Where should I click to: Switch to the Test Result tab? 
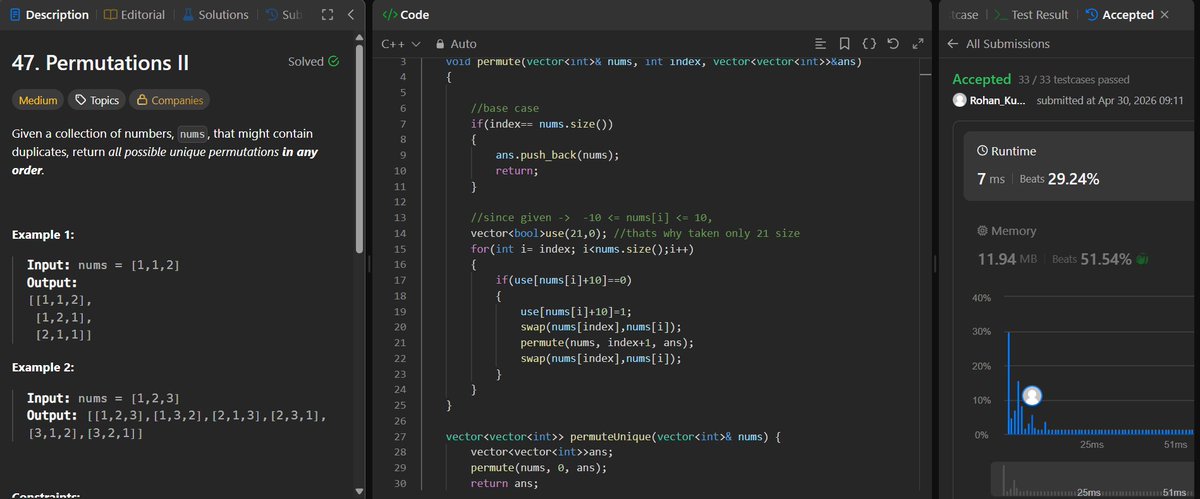[1032, 15]
